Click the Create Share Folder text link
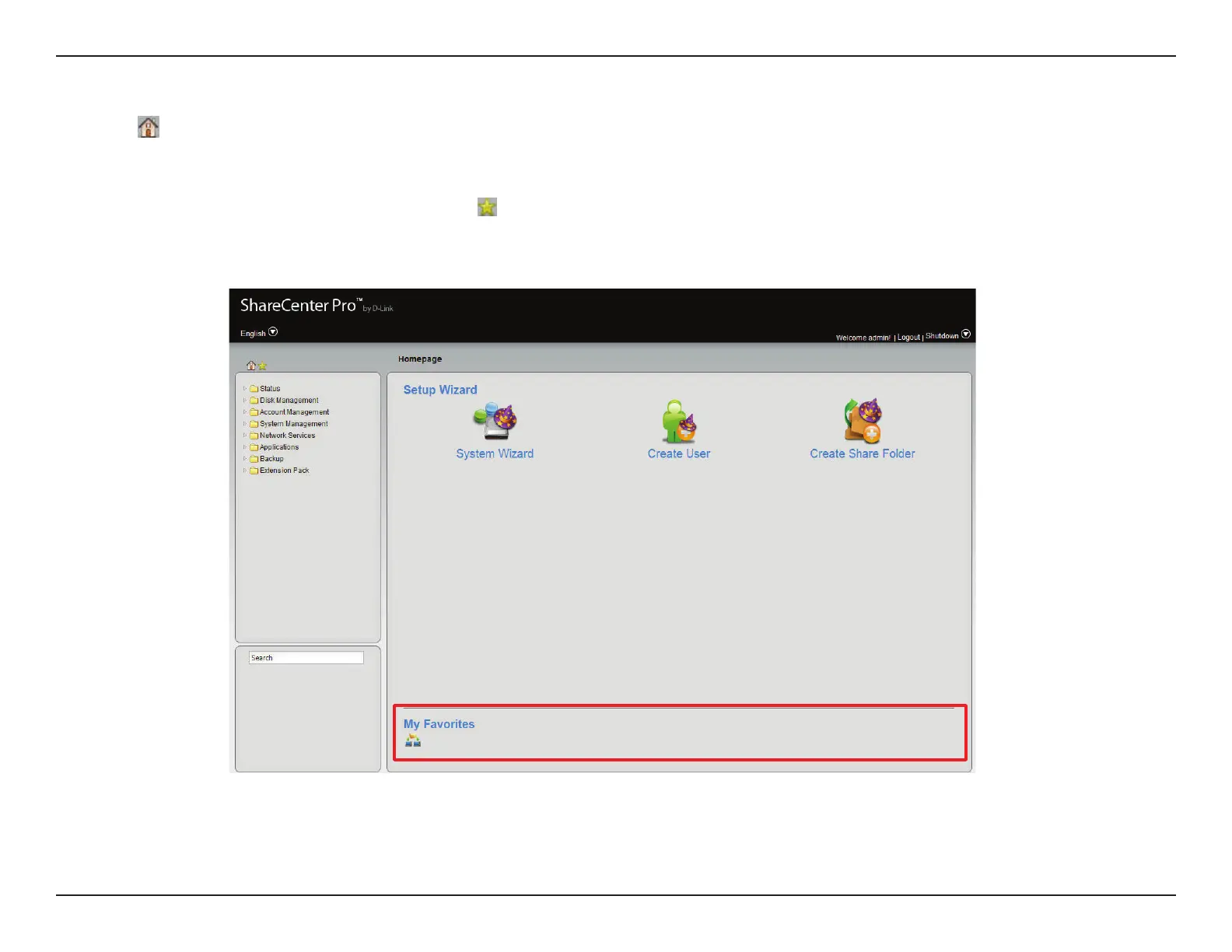 point(862,454)
